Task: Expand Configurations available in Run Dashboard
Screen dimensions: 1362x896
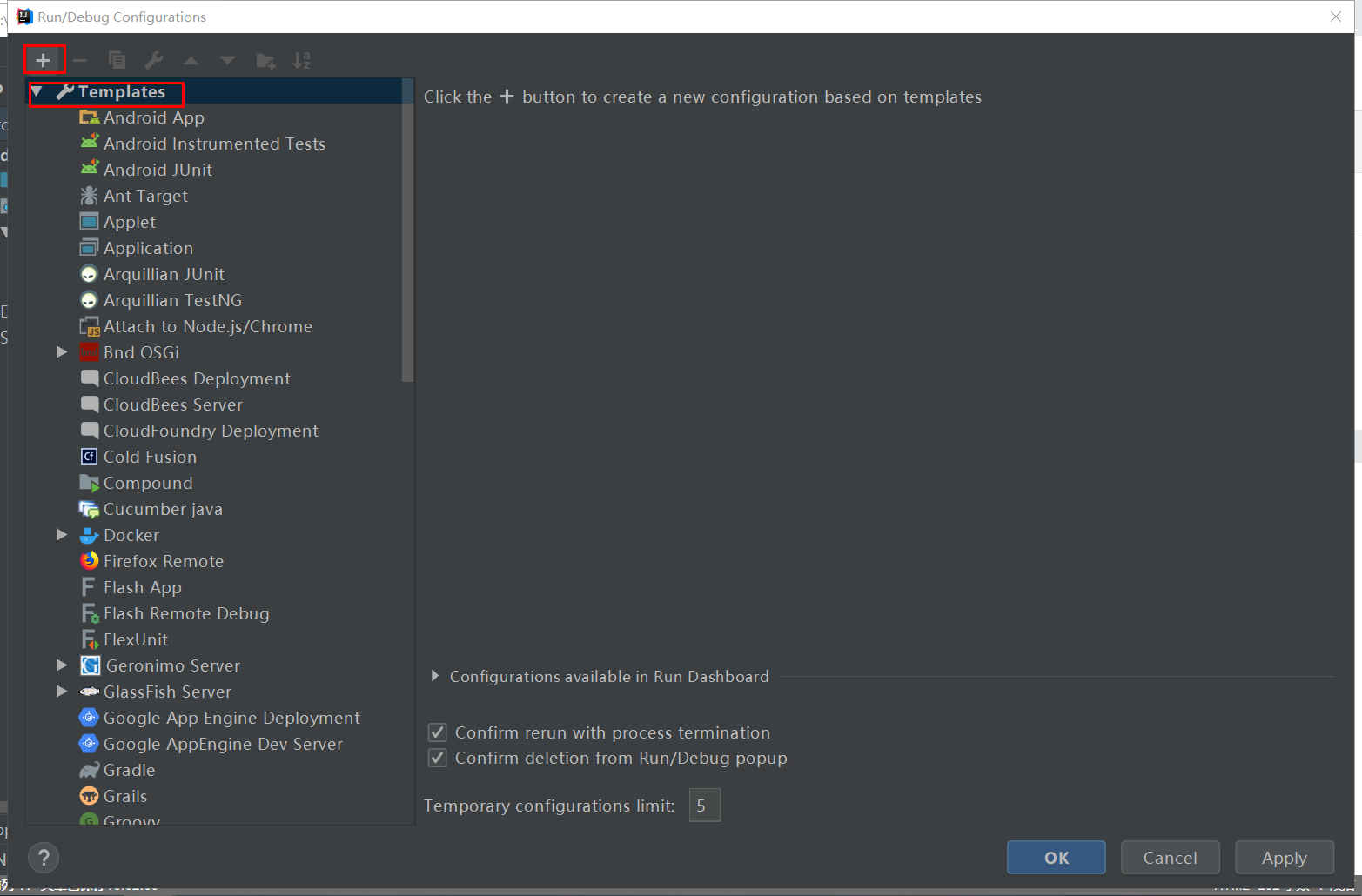Action: click(435, 676)
